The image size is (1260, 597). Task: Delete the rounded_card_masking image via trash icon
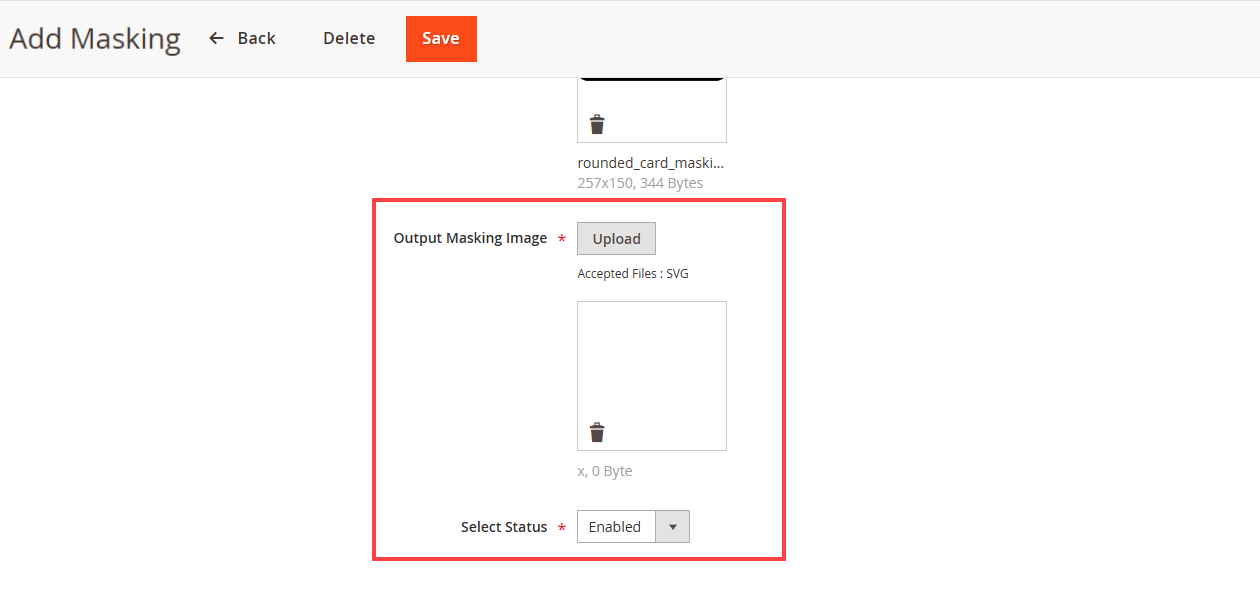coord(597,125)
